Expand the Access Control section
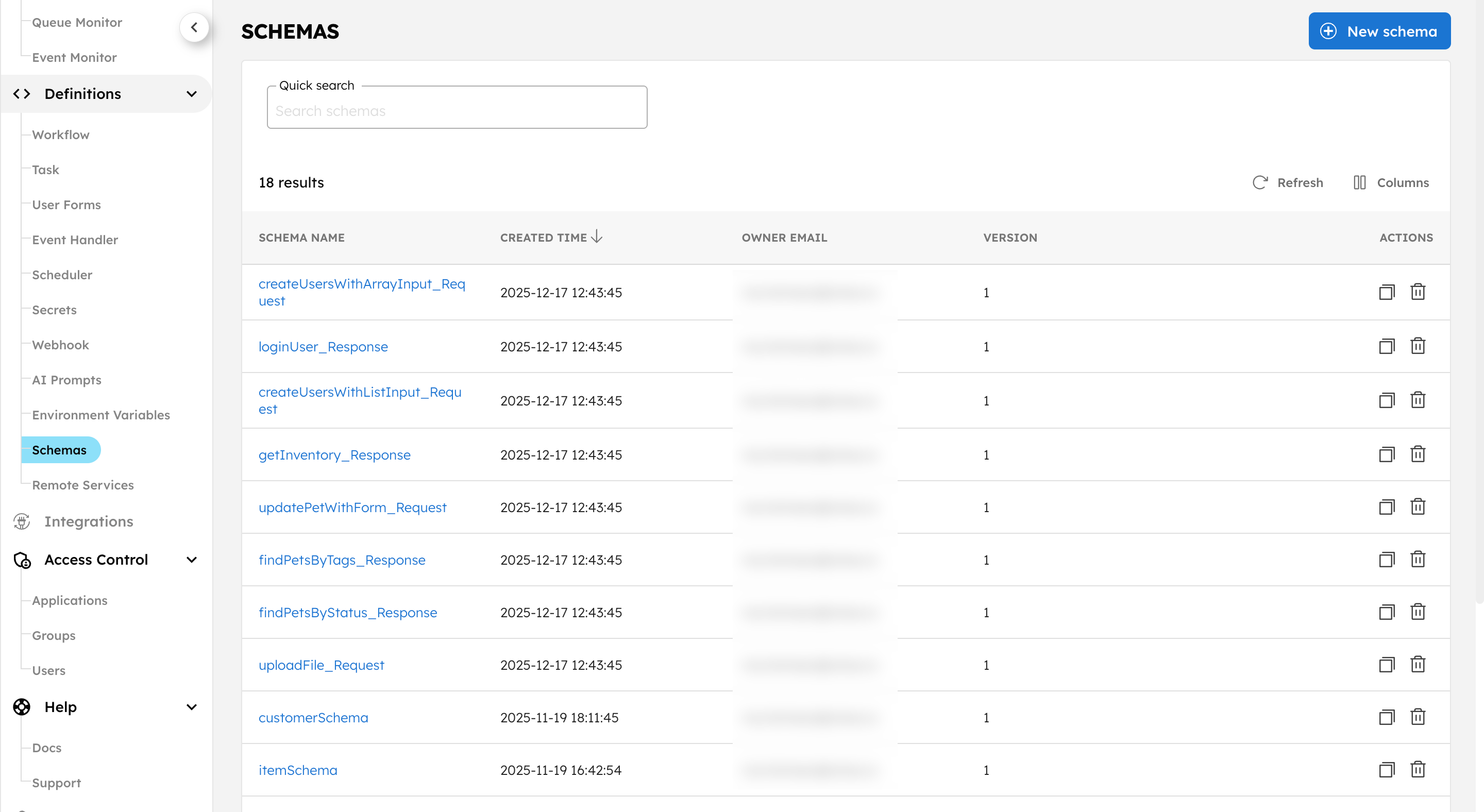The image size is (1484, 812). [x=192, y=559]
